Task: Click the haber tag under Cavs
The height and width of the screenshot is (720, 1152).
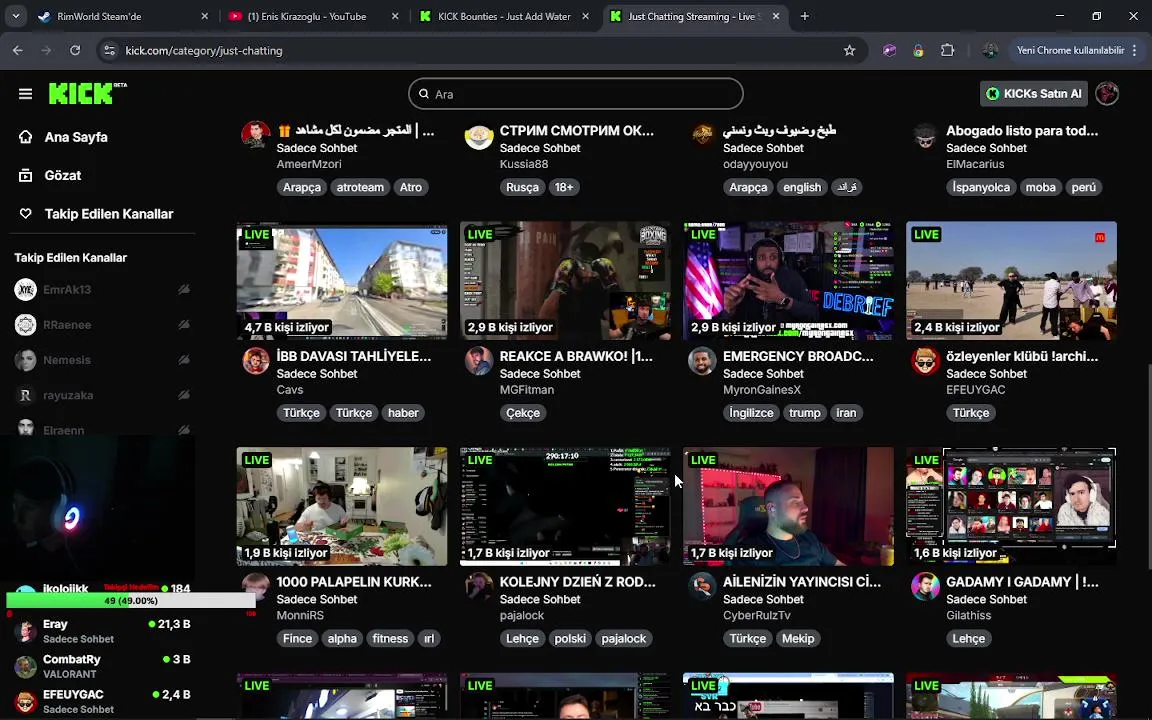Action: coord(403,413)
